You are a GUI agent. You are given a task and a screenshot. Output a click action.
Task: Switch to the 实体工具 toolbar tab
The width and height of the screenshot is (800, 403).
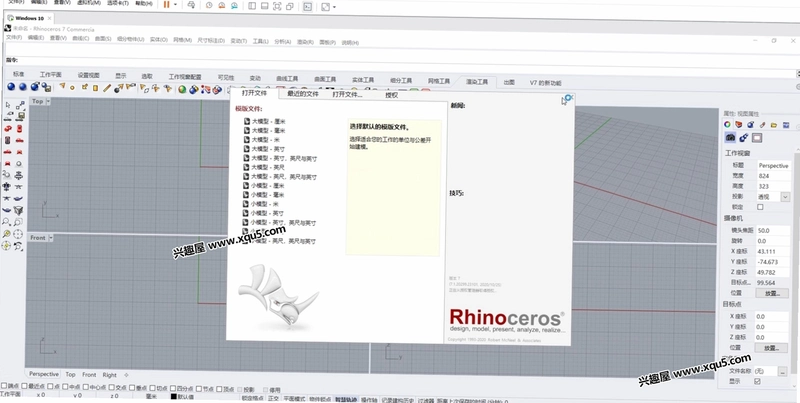click(363, 80)
